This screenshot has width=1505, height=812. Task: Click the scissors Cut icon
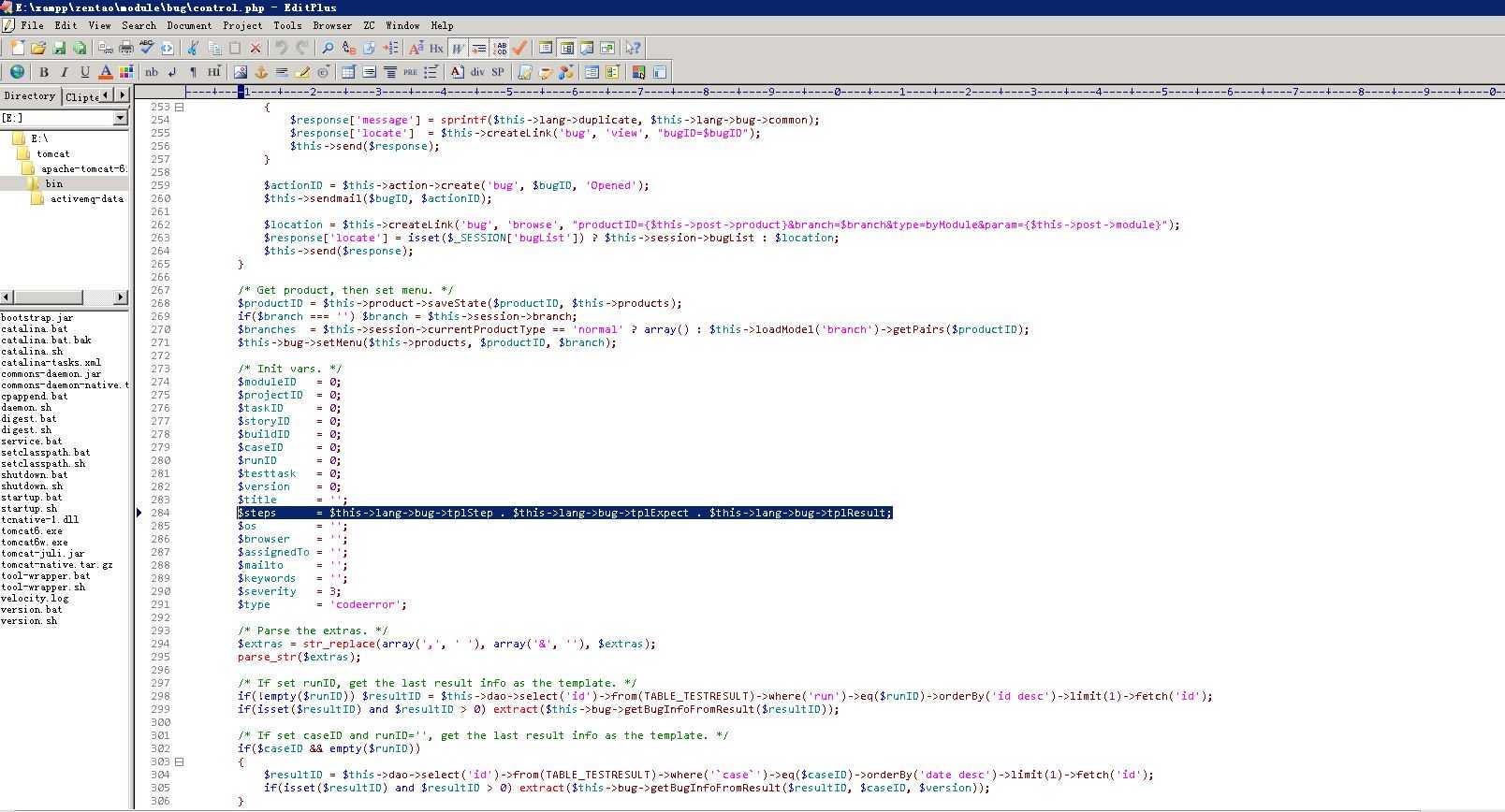[x=193, y=48]
